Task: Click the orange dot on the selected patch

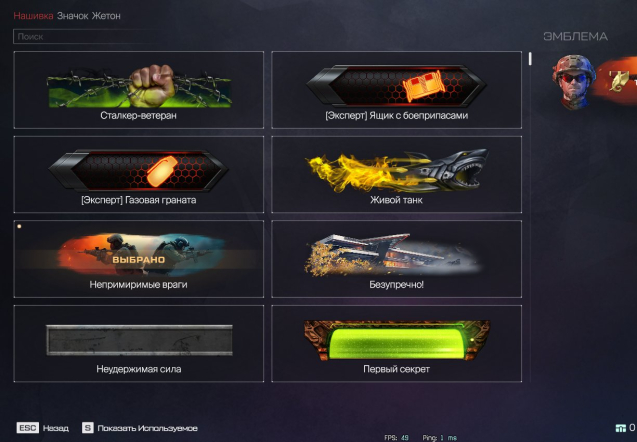Action: [19, 226]
